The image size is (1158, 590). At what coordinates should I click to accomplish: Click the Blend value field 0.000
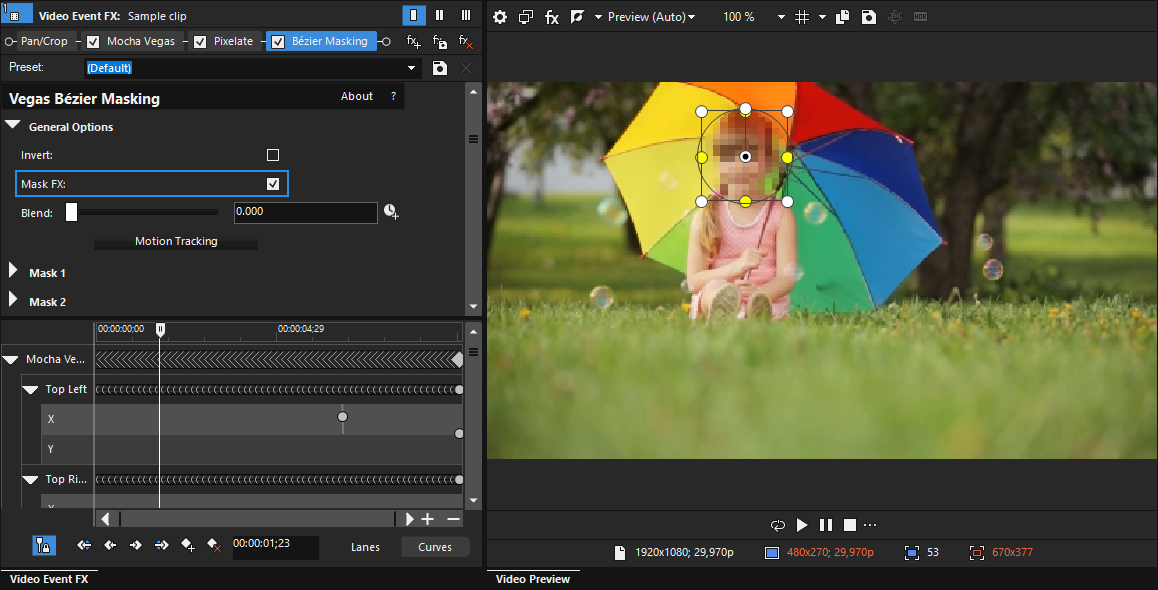[x=306, y=213]
